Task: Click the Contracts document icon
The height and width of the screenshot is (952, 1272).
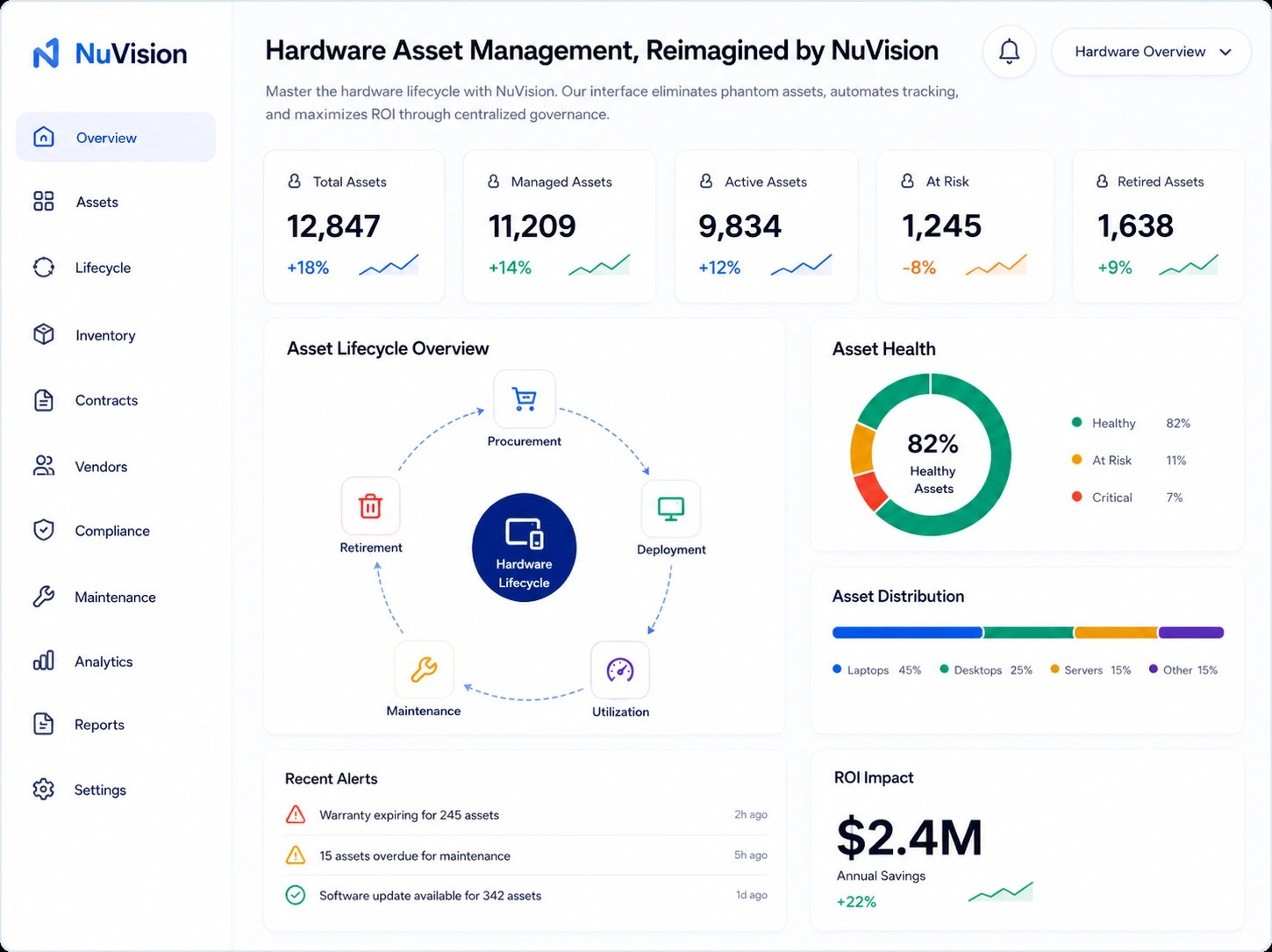Action: point(44,400)
